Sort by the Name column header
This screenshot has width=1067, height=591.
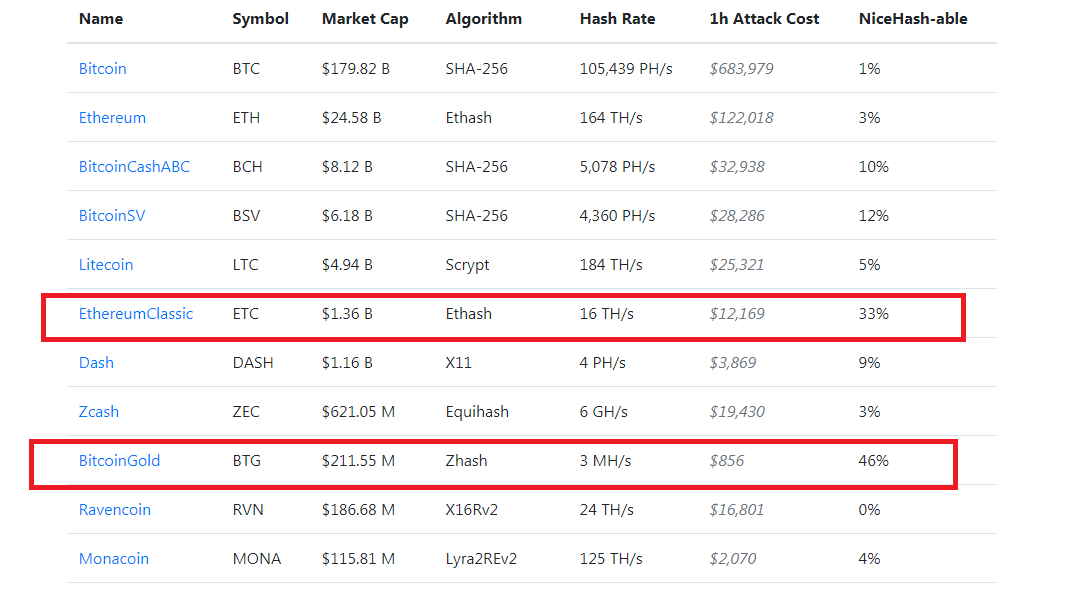(101, 19)
